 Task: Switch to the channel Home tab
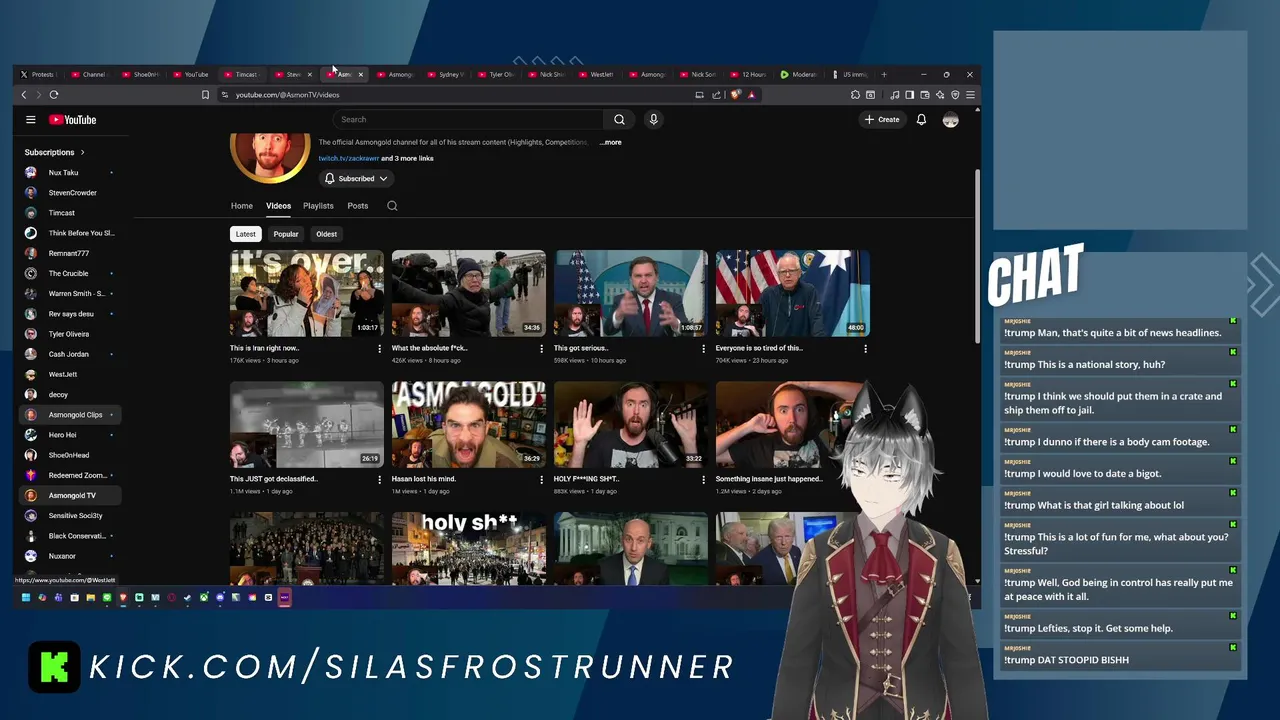pyautogui.click(x=242, y=206)
